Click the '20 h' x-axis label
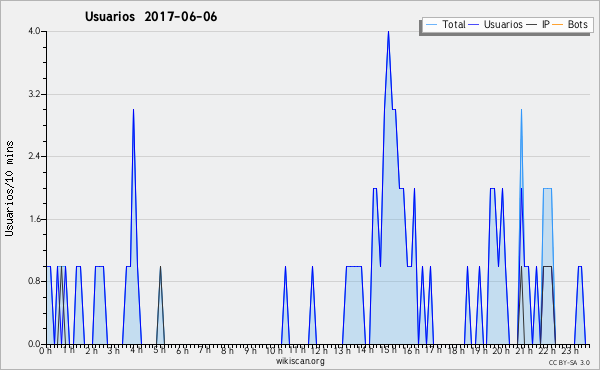This screenshot has height=370, width=600. (x=501, y=350)
